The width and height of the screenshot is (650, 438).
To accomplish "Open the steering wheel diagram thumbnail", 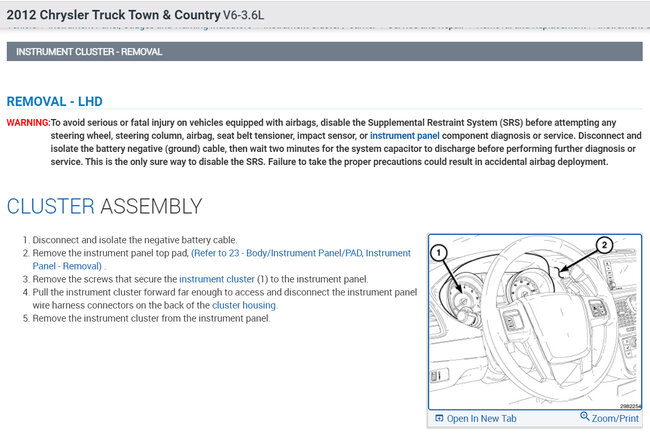I will click(x=535, y=322).
